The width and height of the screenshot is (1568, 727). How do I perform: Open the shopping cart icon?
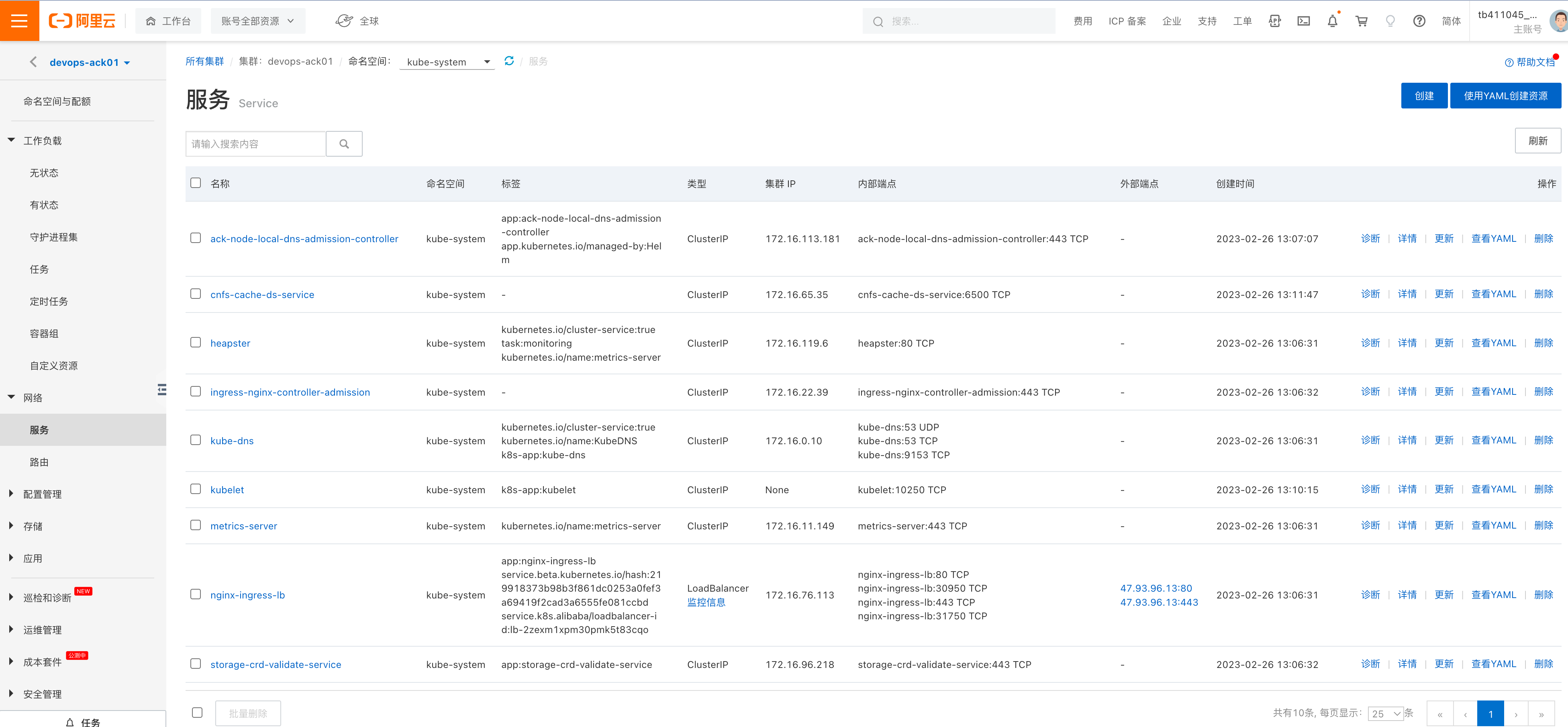(1361, 21)
